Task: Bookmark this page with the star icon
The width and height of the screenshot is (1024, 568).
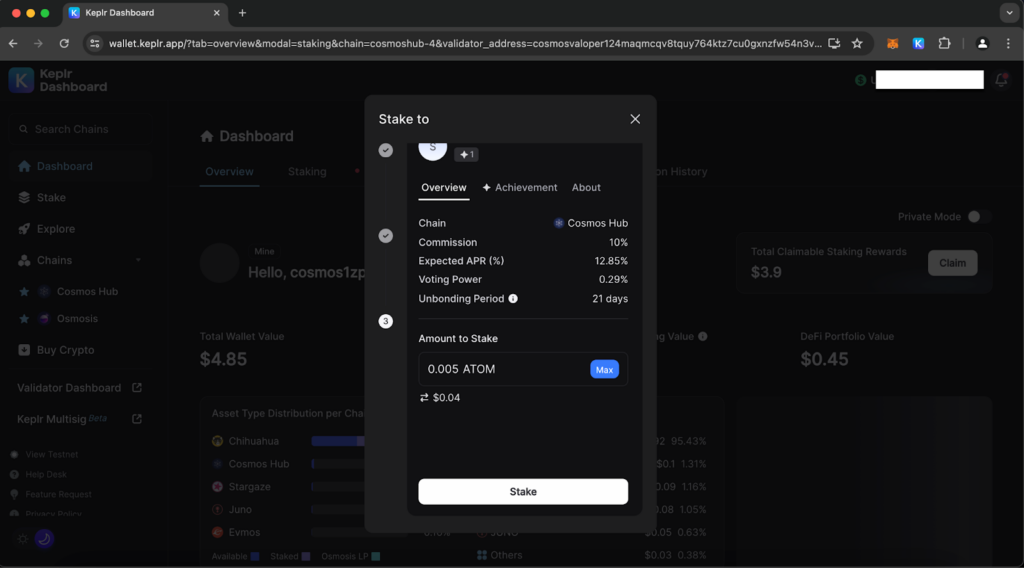Action: pyautogui.click(x=857, y=44)
